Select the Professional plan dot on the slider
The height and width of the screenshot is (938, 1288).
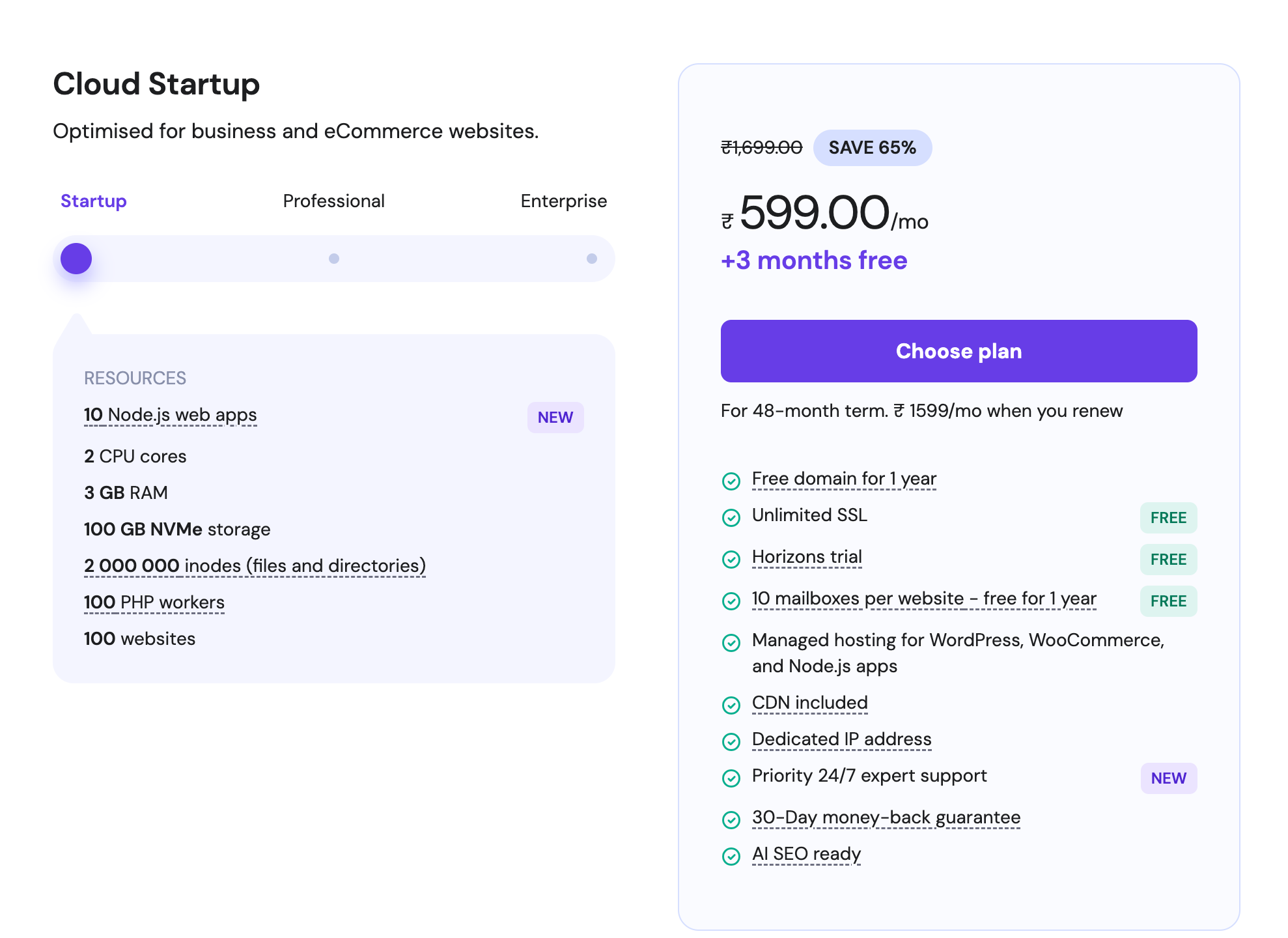coord(333,258)
